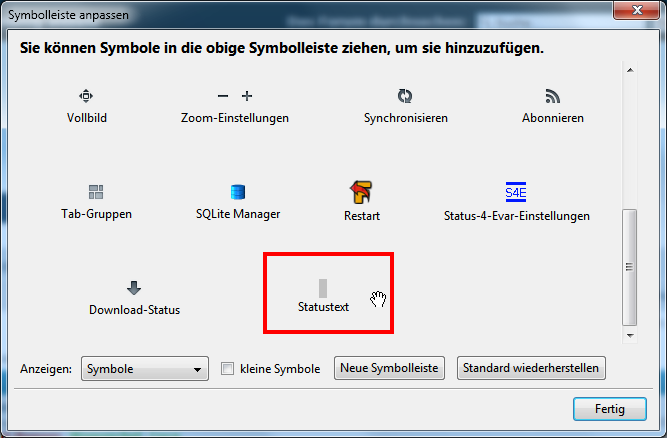Click the Zoom-Einstellungen plus icon
The height and width of the screenshot is (438, 667).
point(247,96)
